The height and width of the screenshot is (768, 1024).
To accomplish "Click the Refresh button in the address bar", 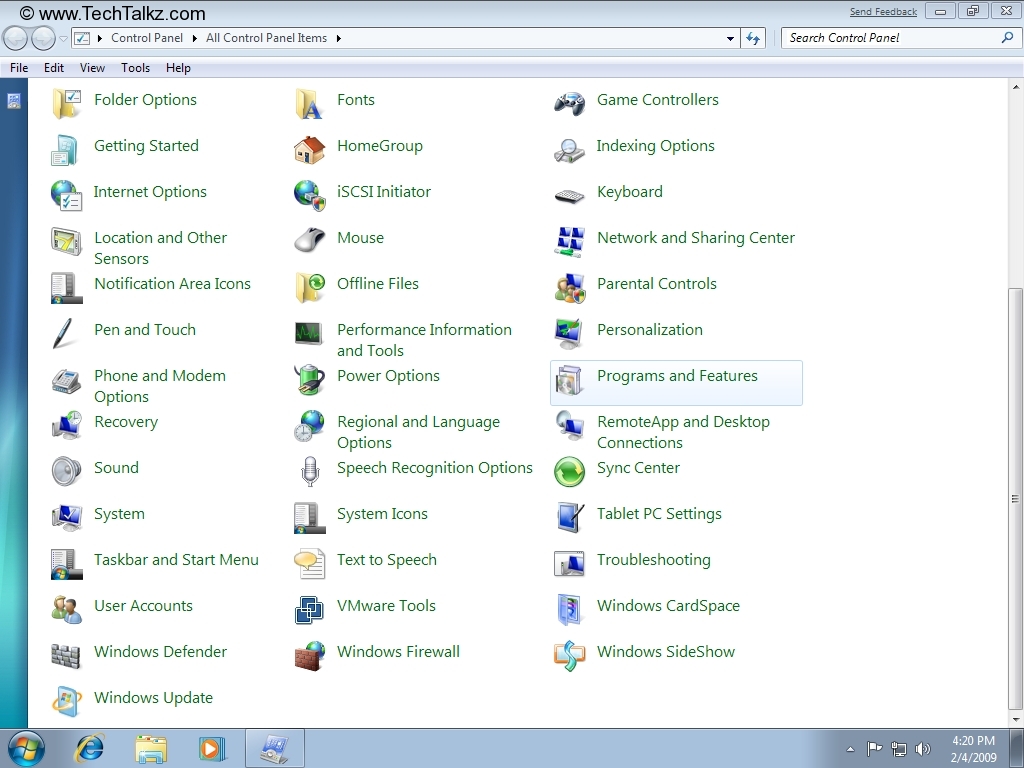I will click(x=752, y=37).
